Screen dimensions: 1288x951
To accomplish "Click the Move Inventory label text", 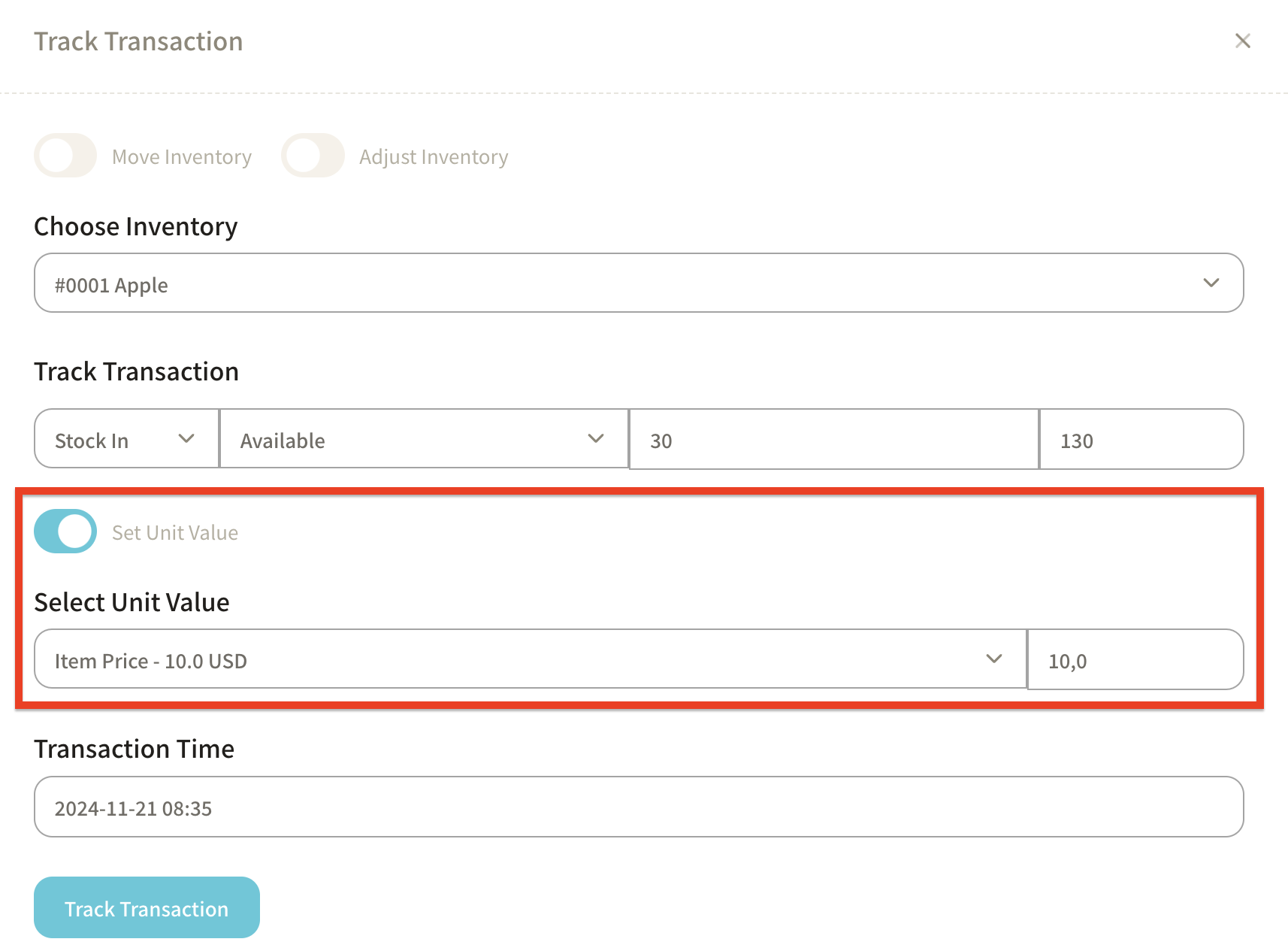I will click(182, 157).
